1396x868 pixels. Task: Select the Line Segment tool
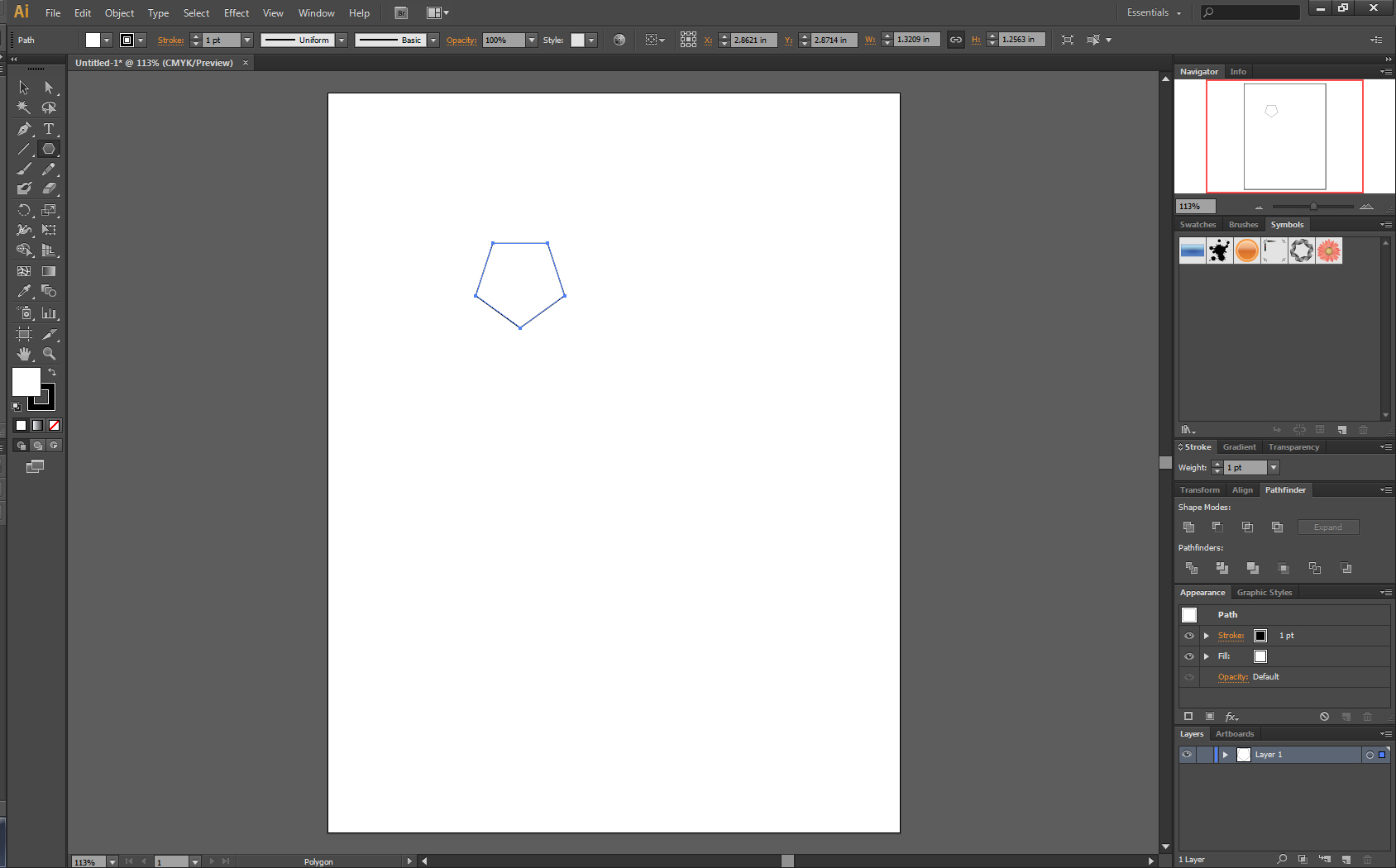coord(24,149)
